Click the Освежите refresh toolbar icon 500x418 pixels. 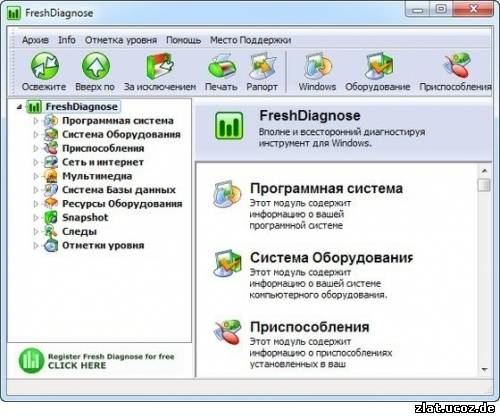coord(45,66)
